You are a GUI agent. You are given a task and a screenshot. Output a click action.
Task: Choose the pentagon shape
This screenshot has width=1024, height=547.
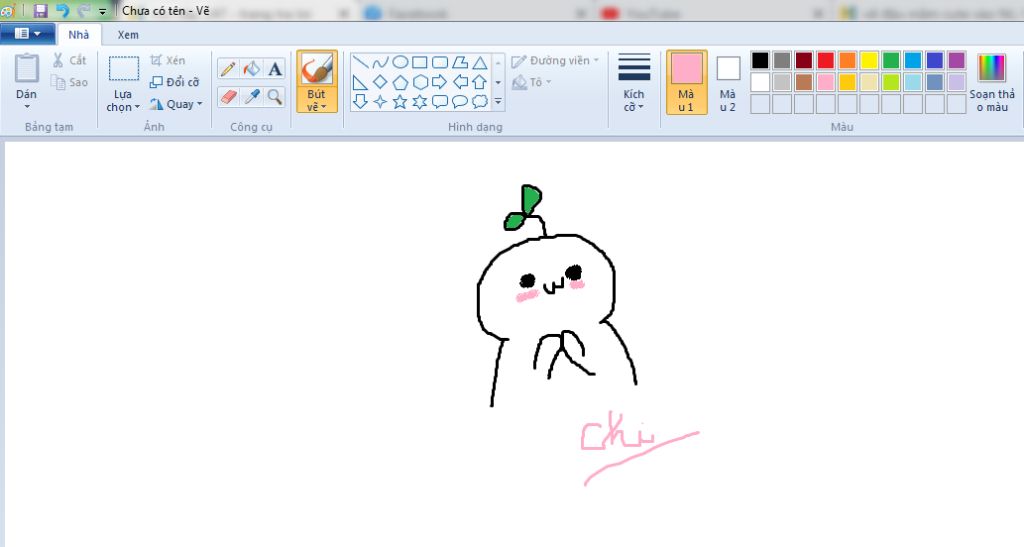(x=400, y=82)
